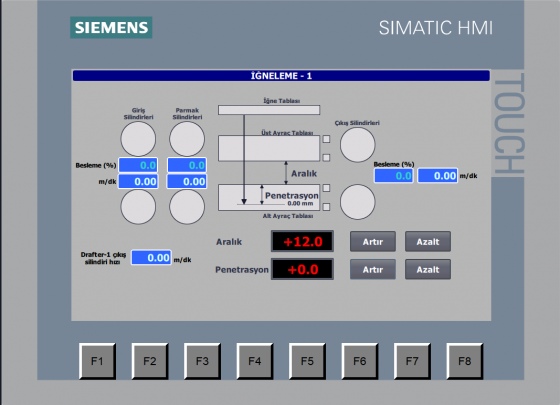Click Çıkış Silindirleri m/dk speed field
This screenshot has height=405, width=560.
pos(438,176)
